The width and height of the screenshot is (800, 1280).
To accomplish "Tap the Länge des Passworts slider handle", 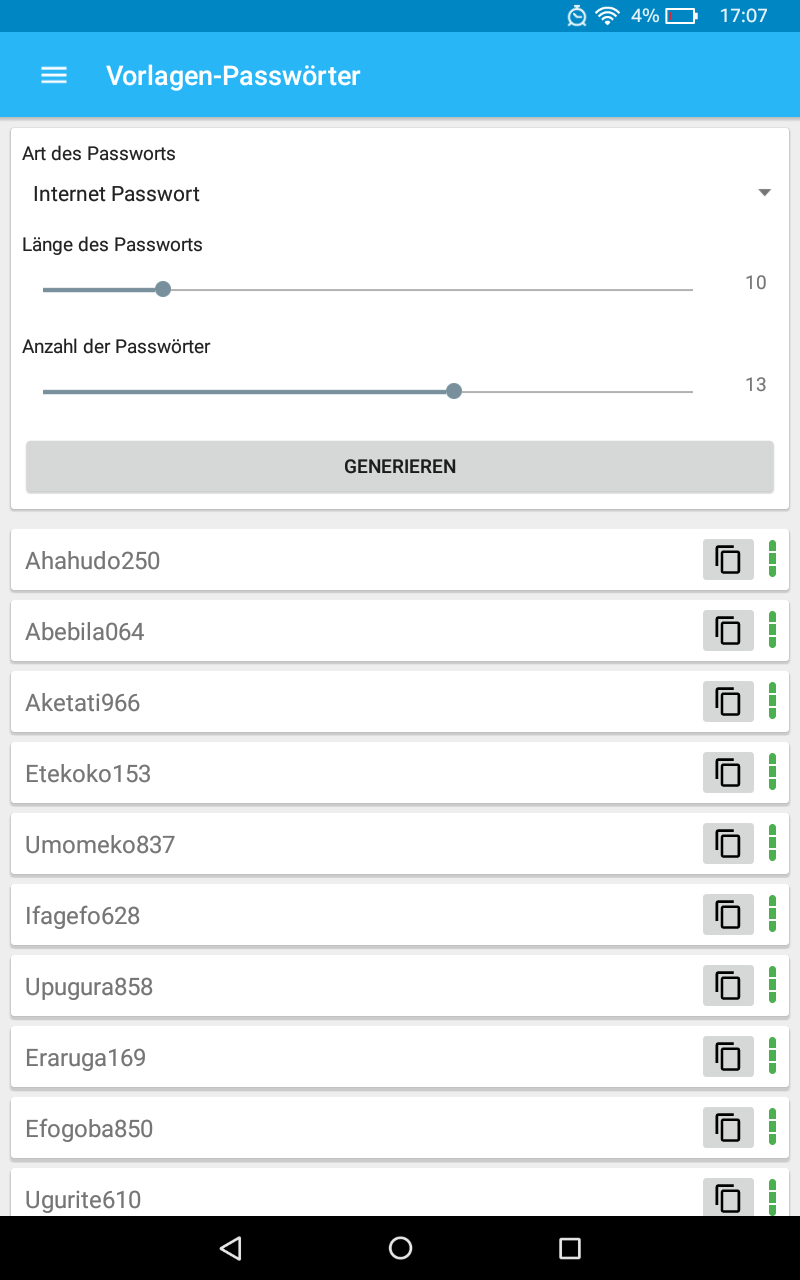I will 163,288.
